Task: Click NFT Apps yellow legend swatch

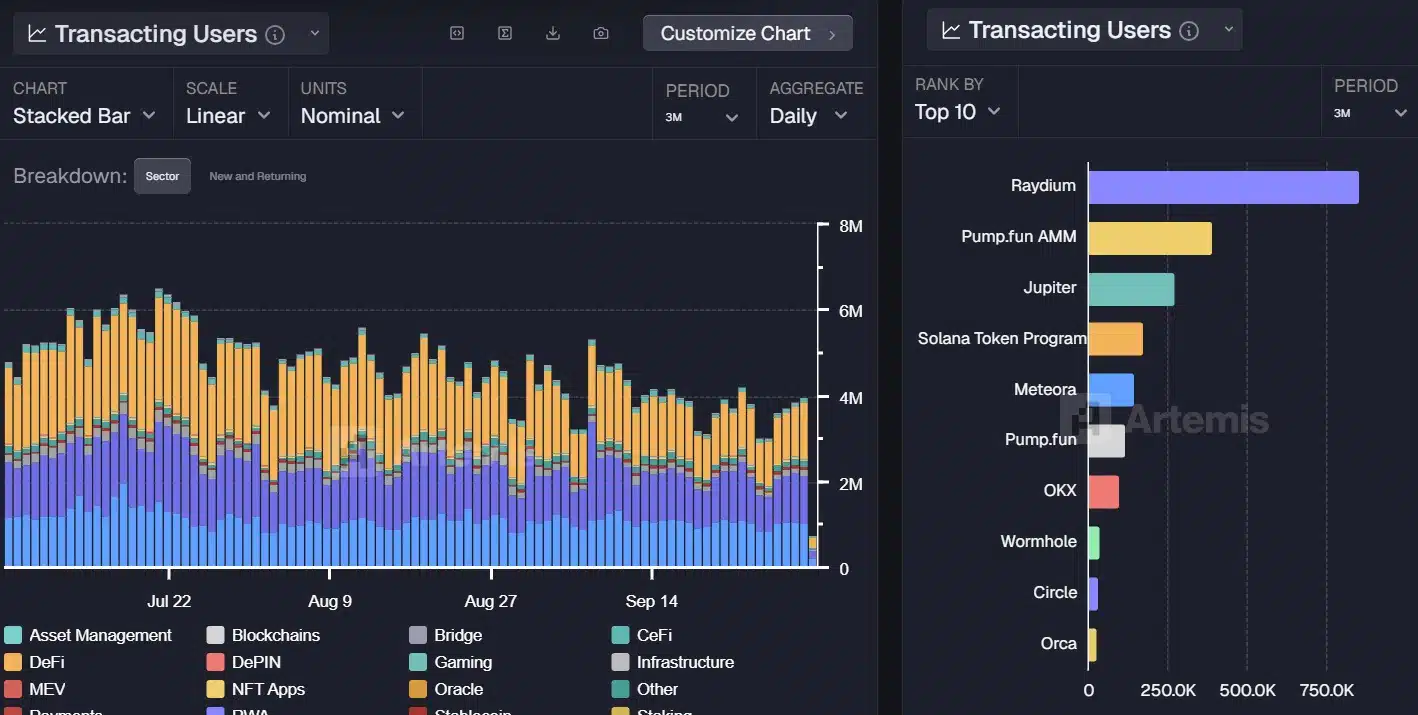Action: (215, 689)
